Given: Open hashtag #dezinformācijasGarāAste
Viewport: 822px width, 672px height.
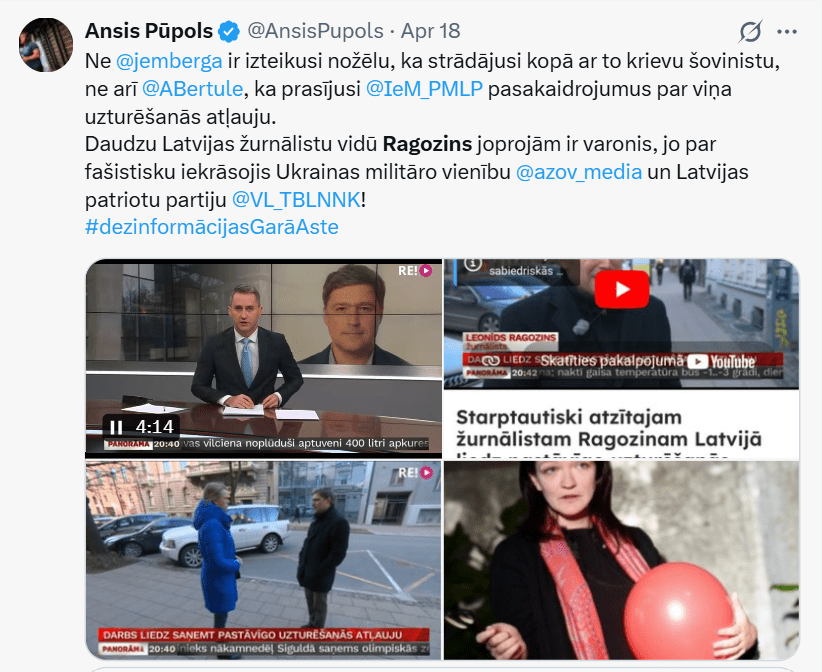Looking at the screenshot, I should coord(212,227).
